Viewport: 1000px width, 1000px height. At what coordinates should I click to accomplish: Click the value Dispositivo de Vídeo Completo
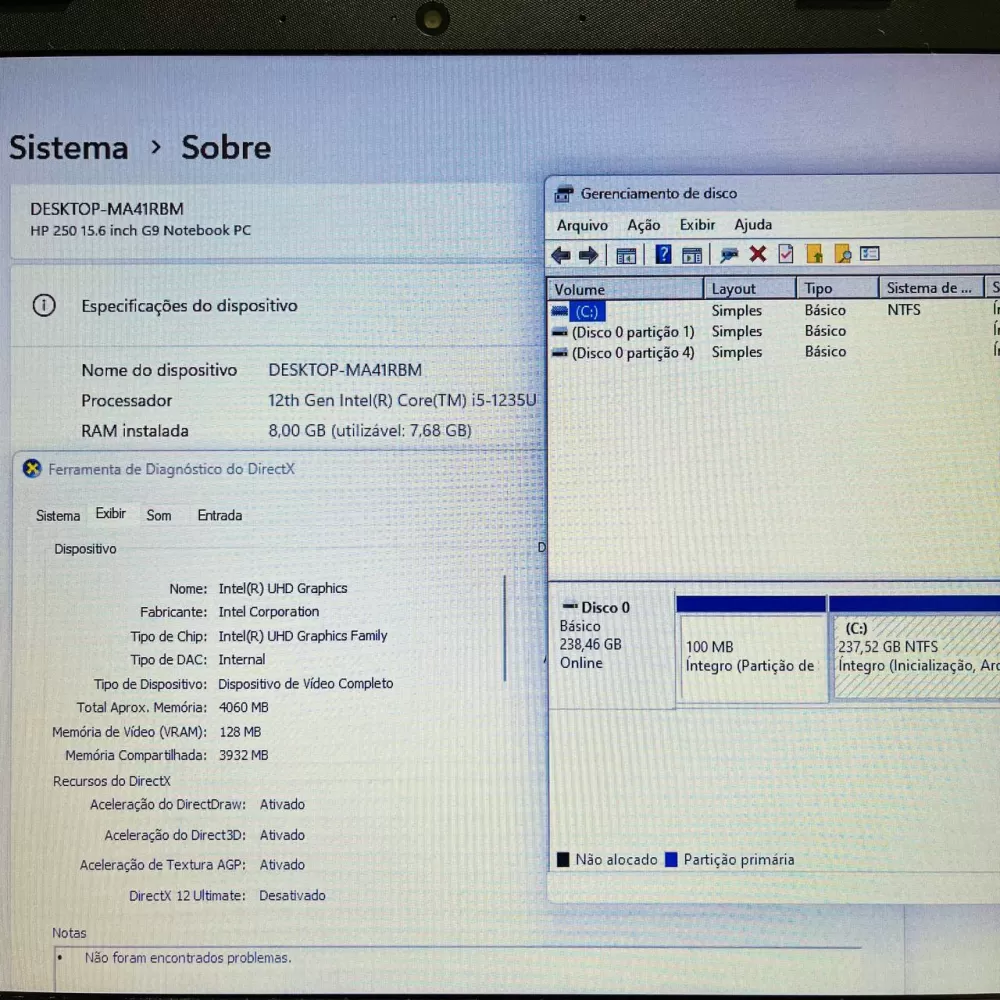tap(305, 684)
